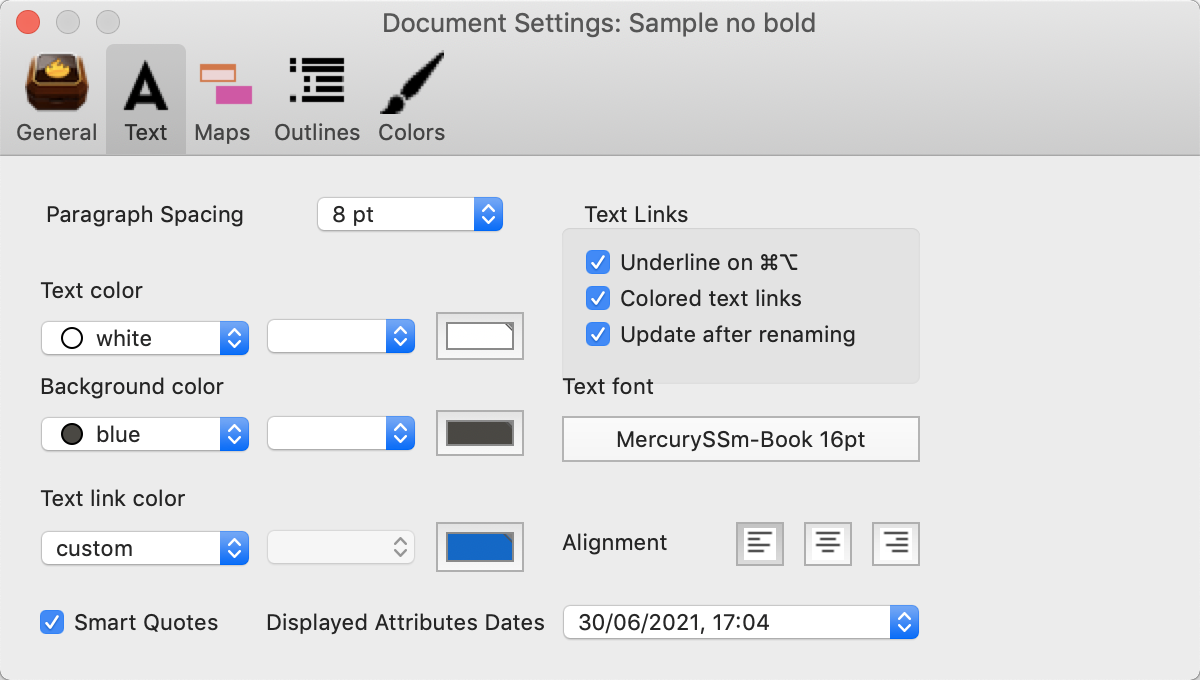Click the dark background color well
The width and height of the screenshot is (1200, 680).
(x=480, y=433)
